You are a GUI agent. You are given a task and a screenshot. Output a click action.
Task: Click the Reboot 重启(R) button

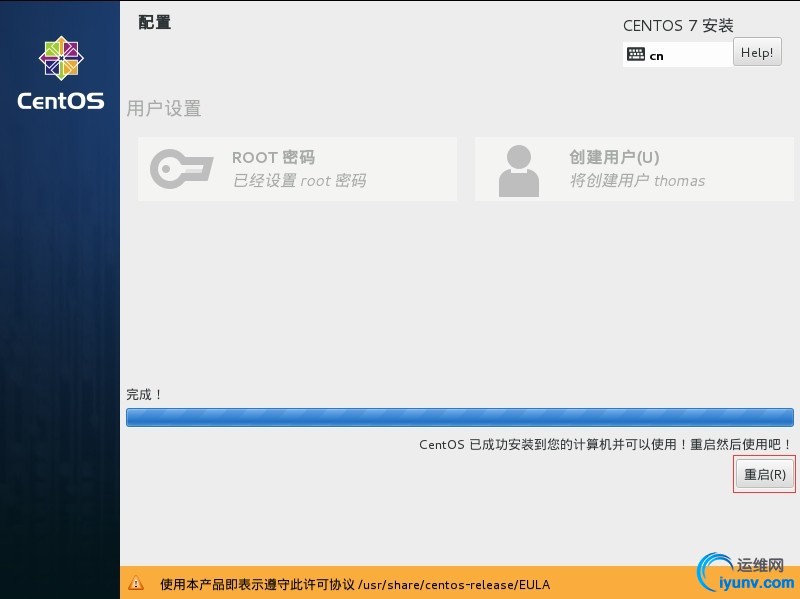[x=764, y=474]
